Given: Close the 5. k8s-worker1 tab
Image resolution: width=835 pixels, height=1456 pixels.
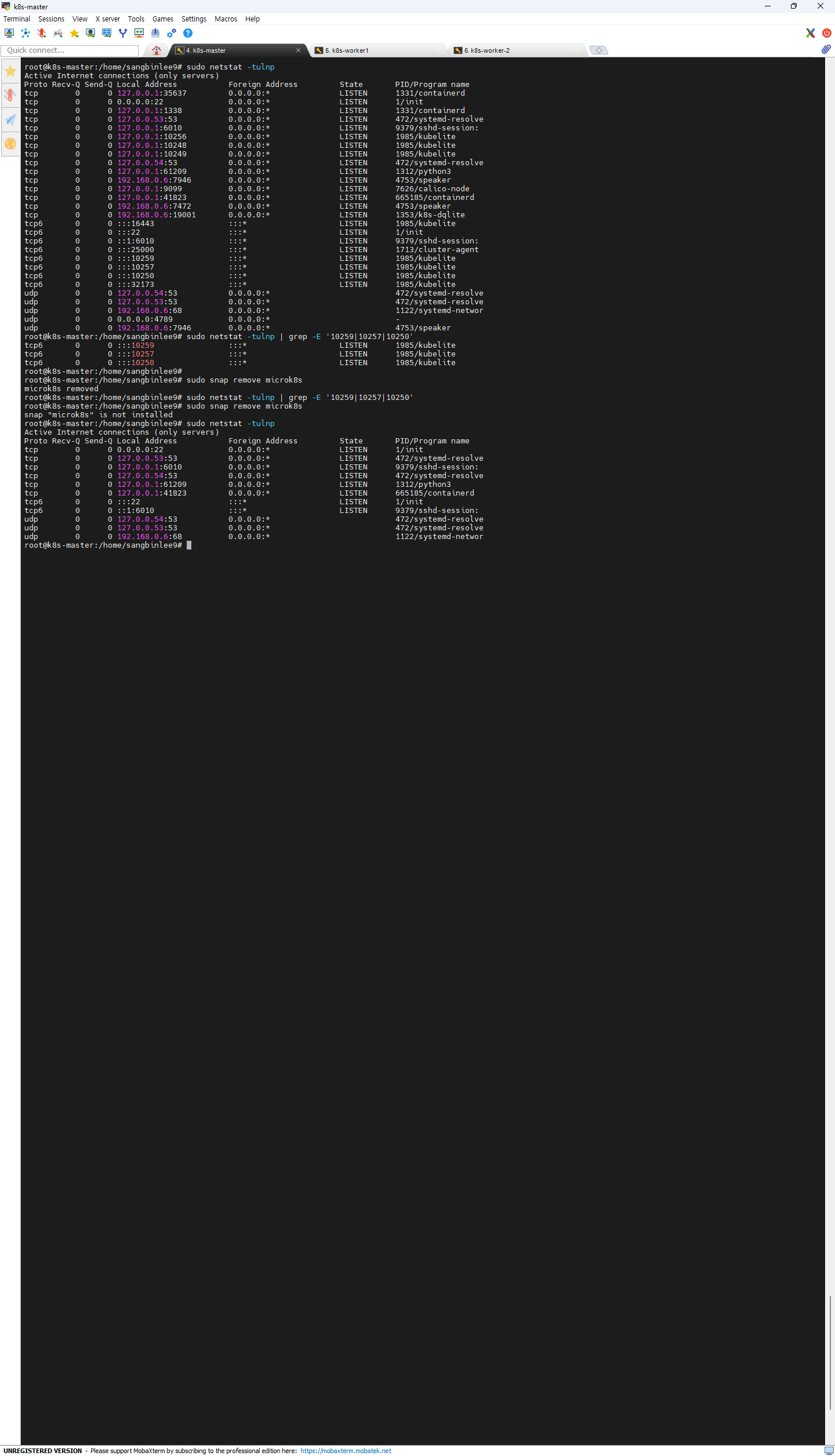Looking at the screenshot, I should pyautogui.click(x=437, y=50).
